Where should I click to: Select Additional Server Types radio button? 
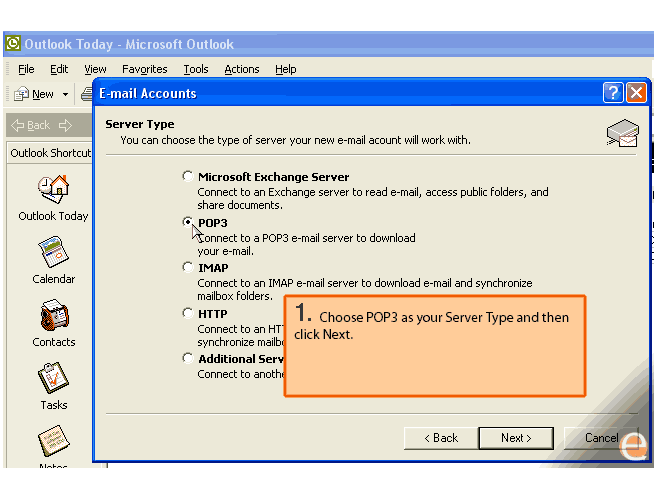(188, 358)
